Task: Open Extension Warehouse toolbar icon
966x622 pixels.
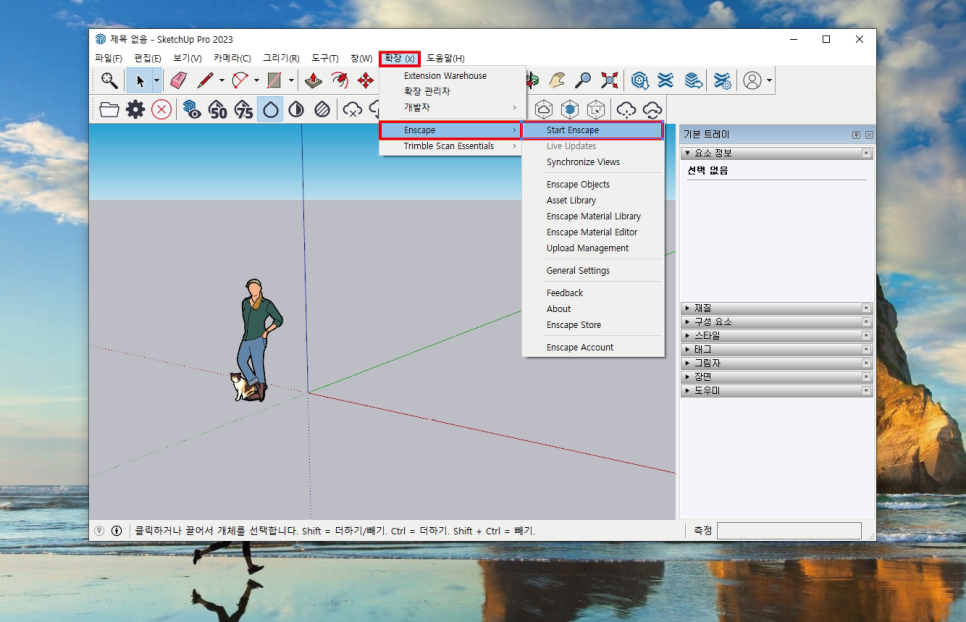Action: pyautogui.click(x=665, y=81)
